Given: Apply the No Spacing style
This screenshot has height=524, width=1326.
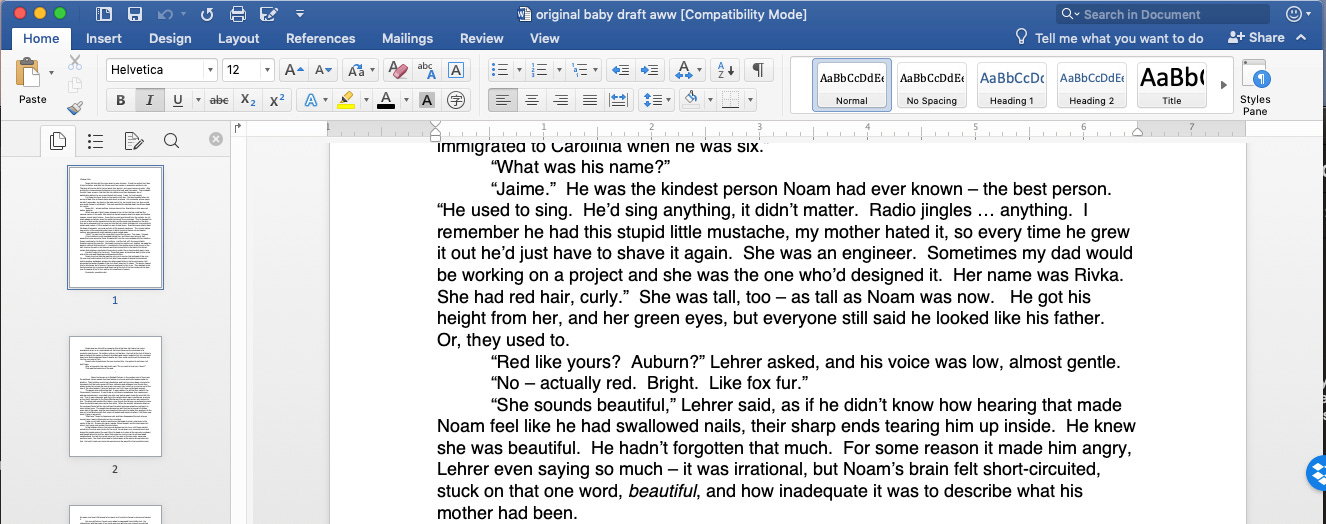Looking at the screenshot, I should click(932, 85).
